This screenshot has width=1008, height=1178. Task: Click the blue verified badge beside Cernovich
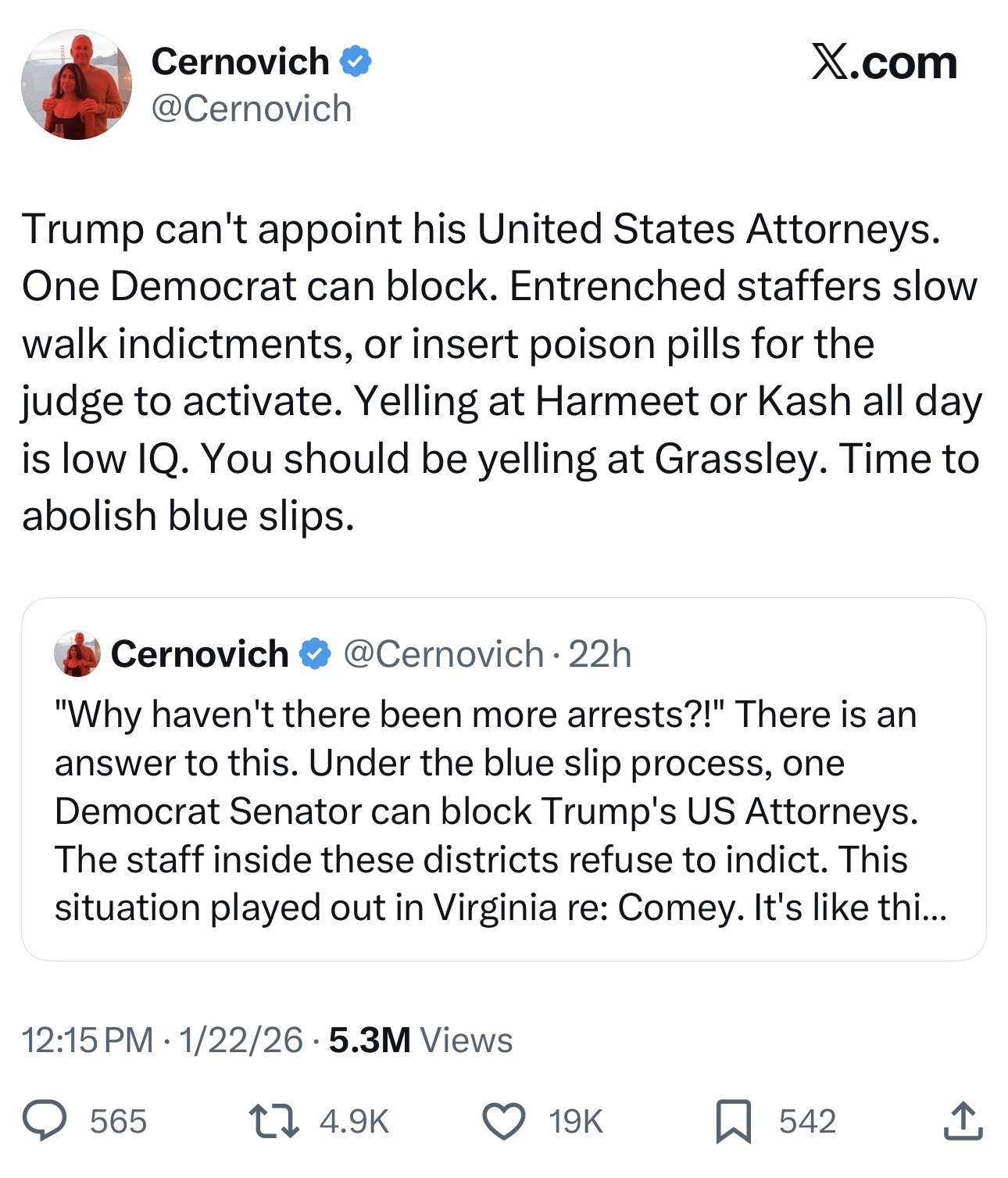356,62
